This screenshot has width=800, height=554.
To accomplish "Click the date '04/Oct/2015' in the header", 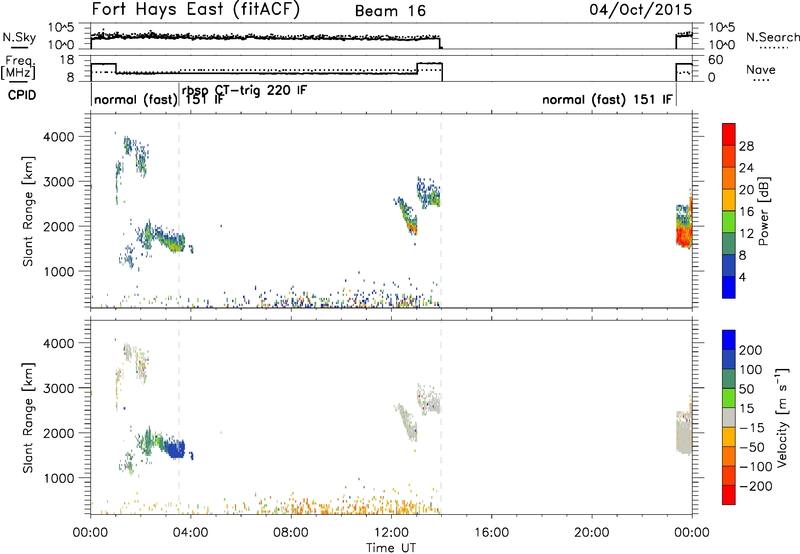I will pos(641,10).
